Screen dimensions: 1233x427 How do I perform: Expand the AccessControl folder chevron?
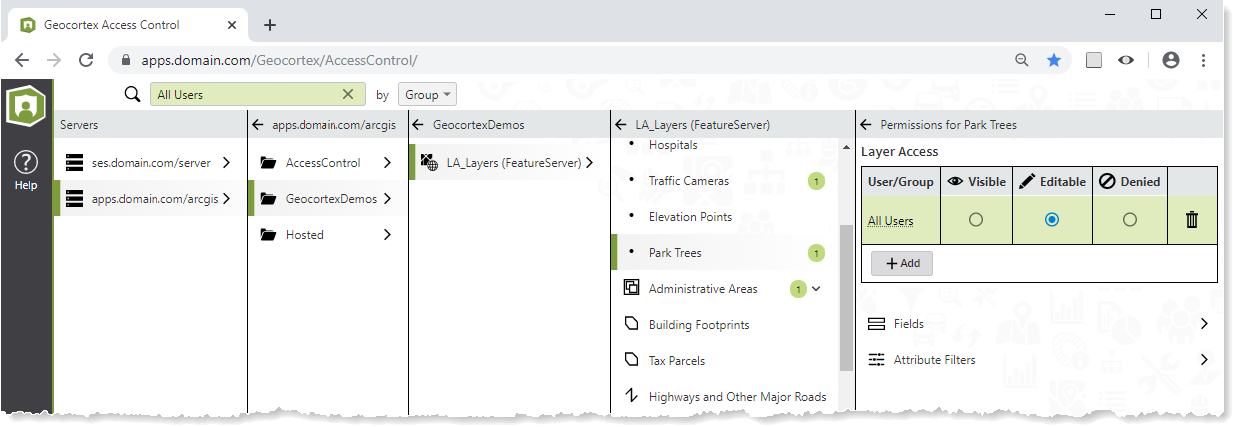coord(387,162)
